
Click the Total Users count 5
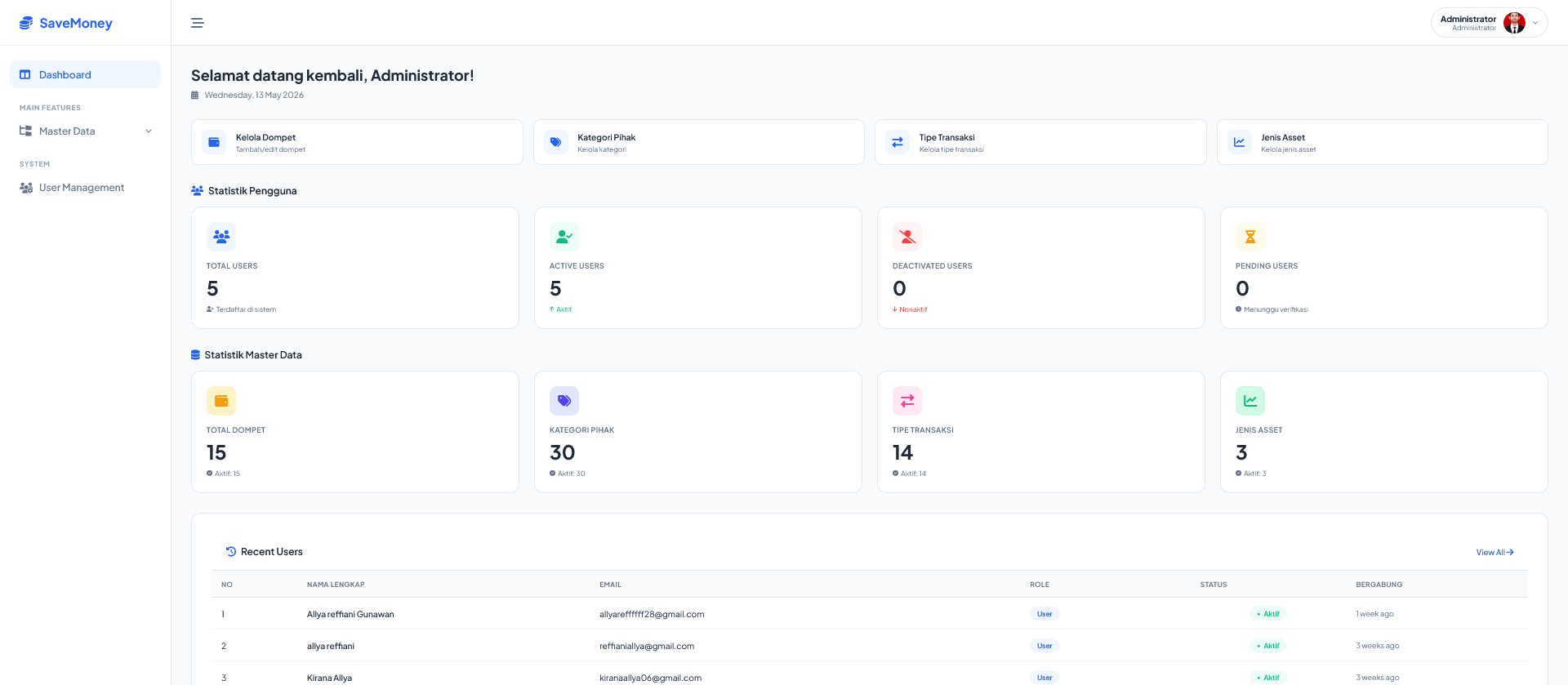(x=212, y=288)
